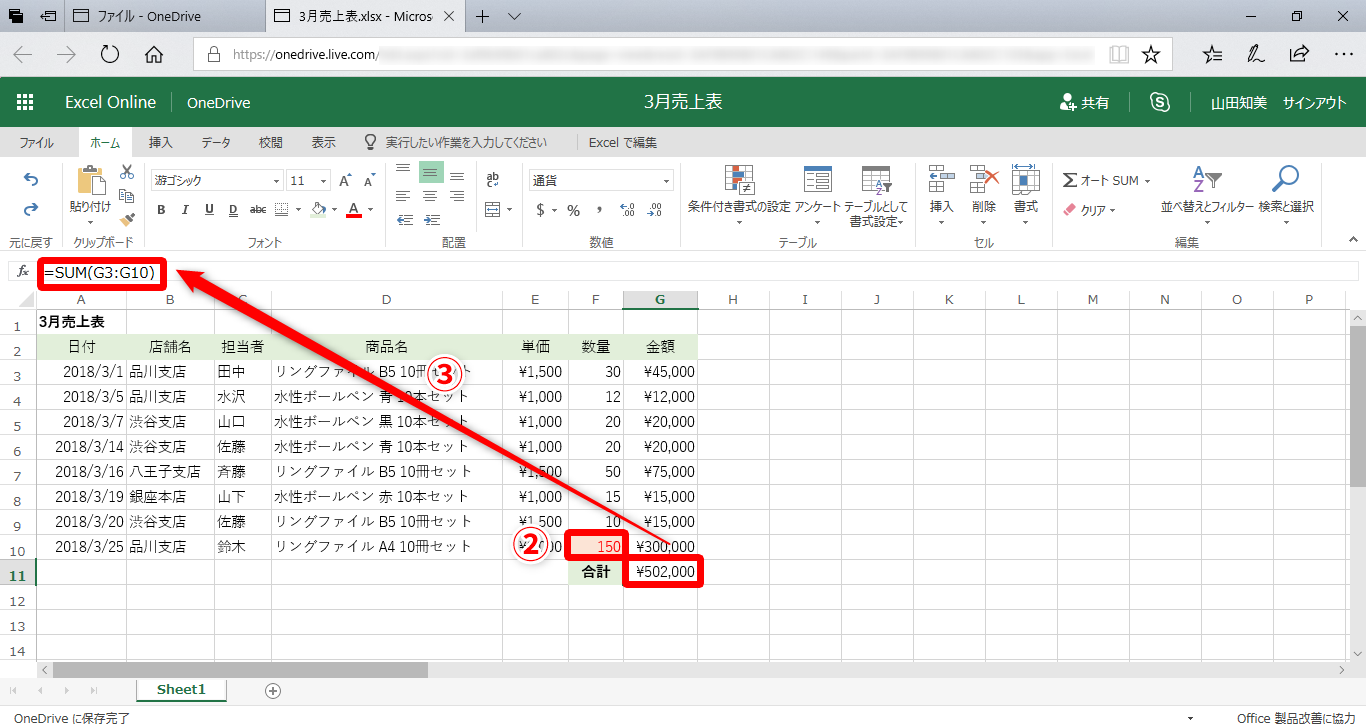This screenshot has width=1366, height=728.
Task: Open the オート SUM dropdown arrow
Action: [x=1147, y=181]
